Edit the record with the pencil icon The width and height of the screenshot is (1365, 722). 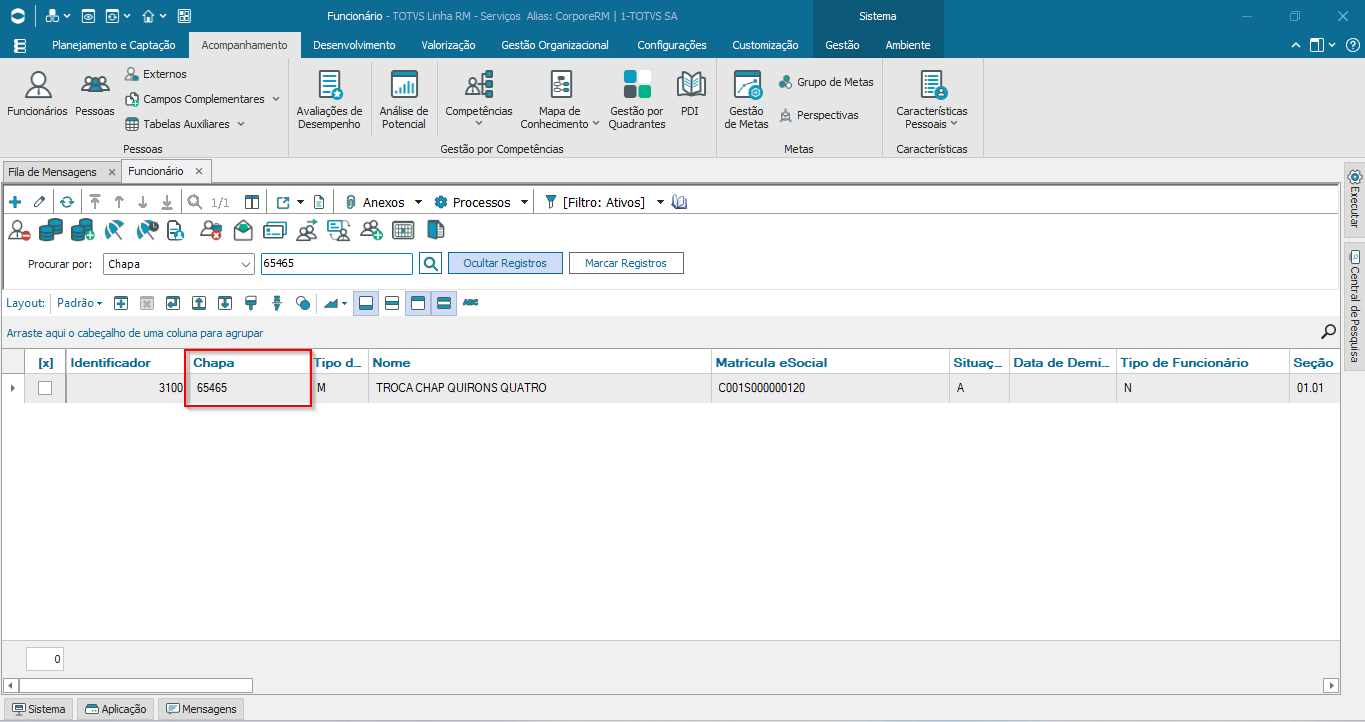coord(40,202)
